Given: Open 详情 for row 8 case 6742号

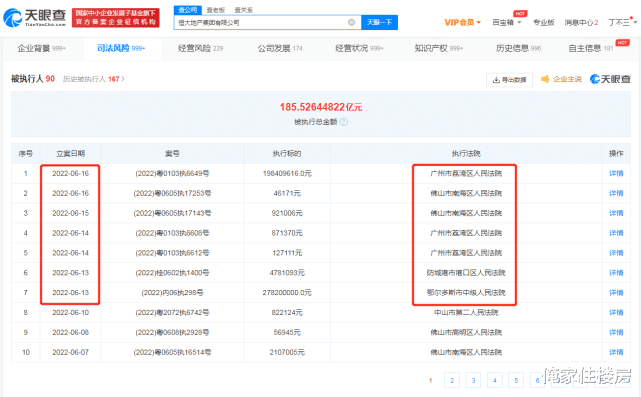Looking at the screenshot, I should [616, 312].
